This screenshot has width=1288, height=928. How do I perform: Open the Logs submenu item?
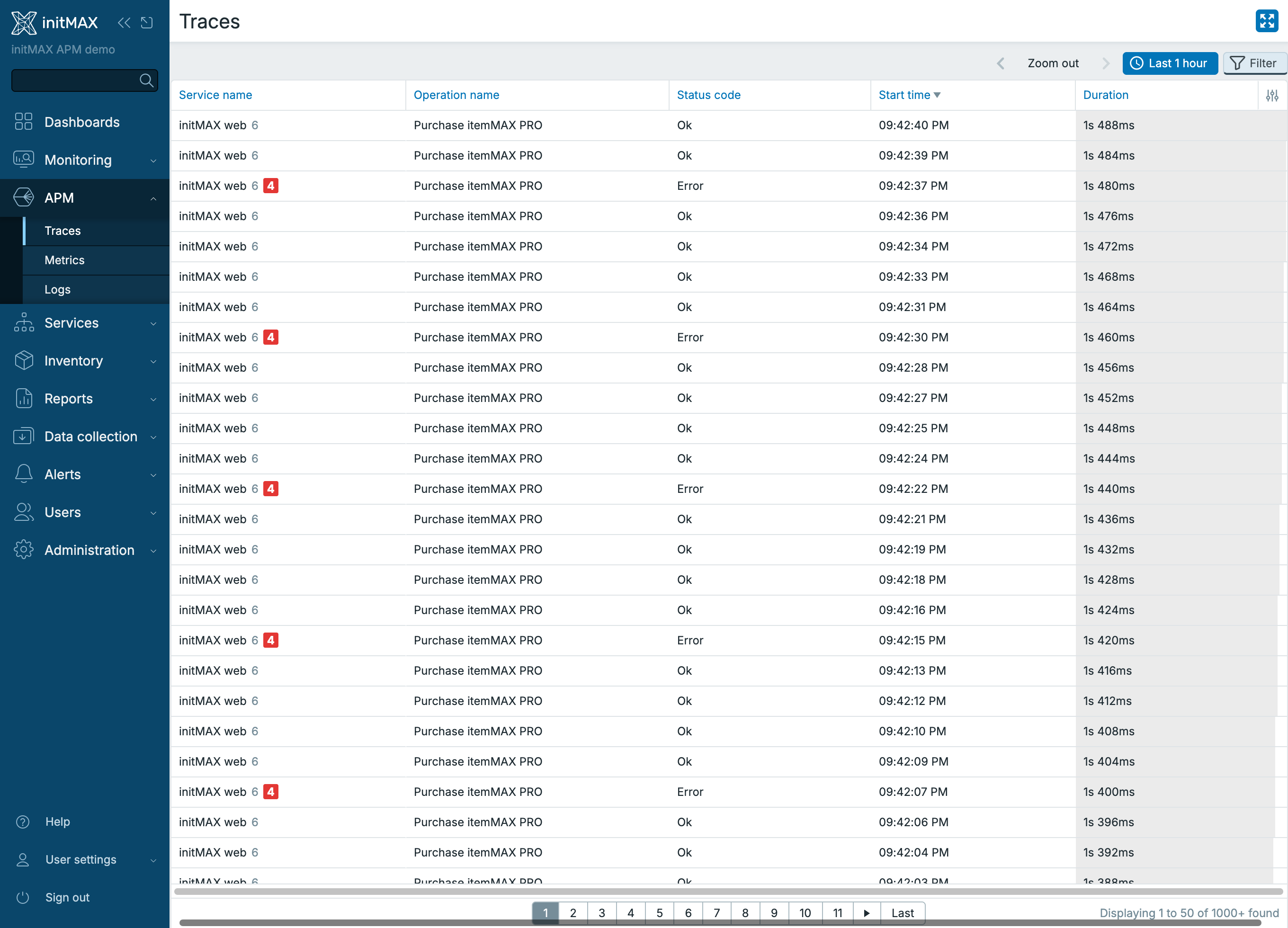[96, 290]
